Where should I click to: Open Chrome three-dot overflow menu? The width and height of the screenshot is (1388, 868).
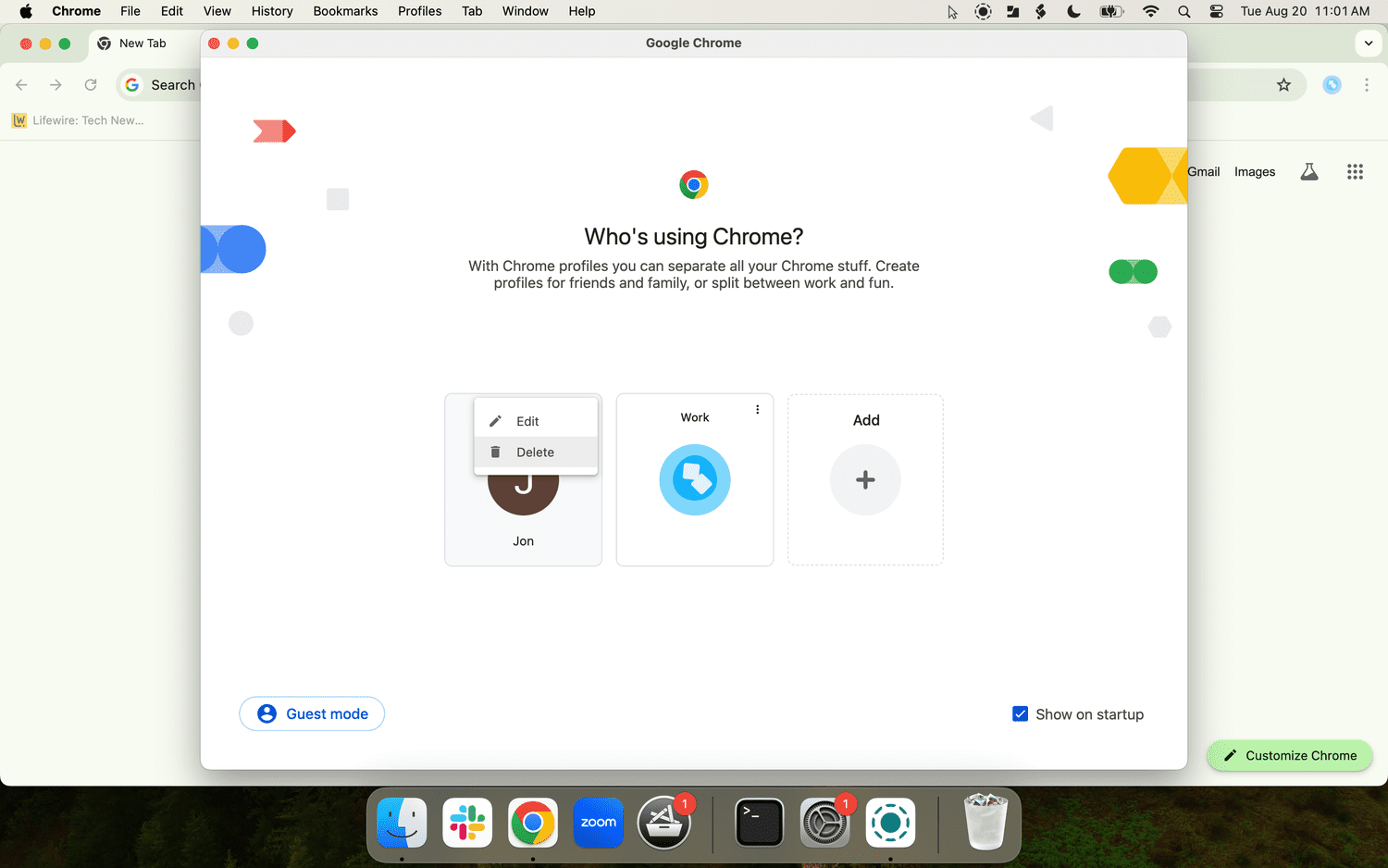[1367, 85]
